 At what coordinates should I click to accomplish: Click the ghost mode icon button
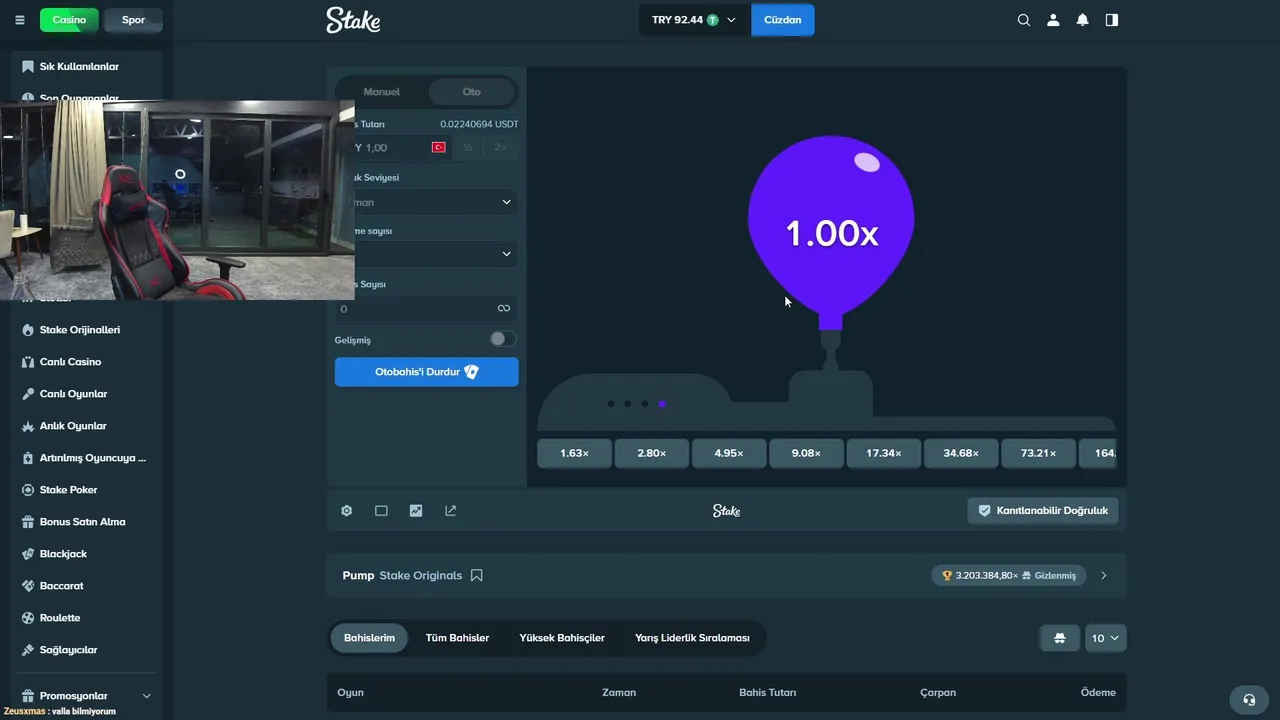1060,638
